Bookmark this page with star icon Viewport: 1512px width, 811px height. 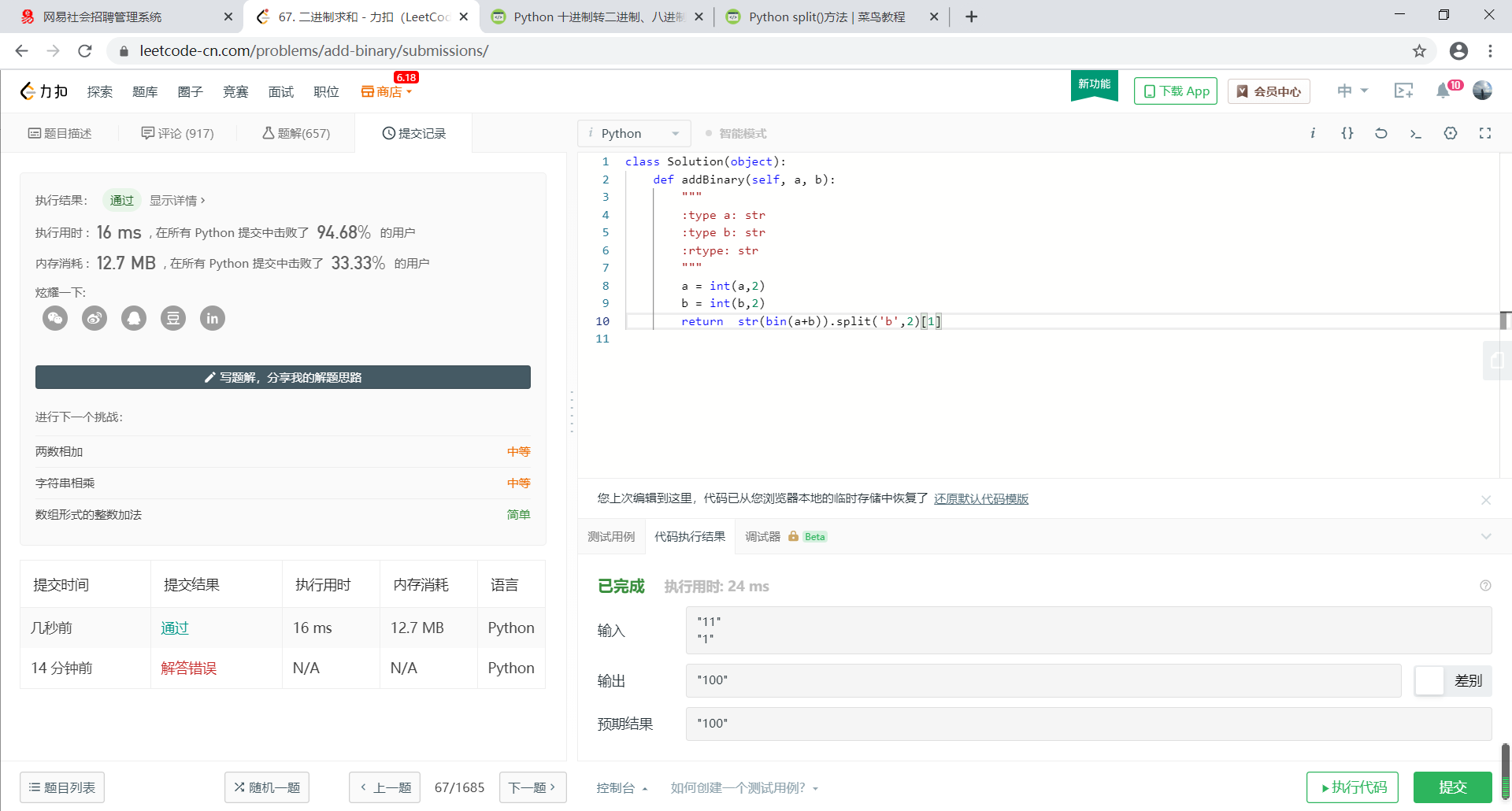click(1419, 51)
